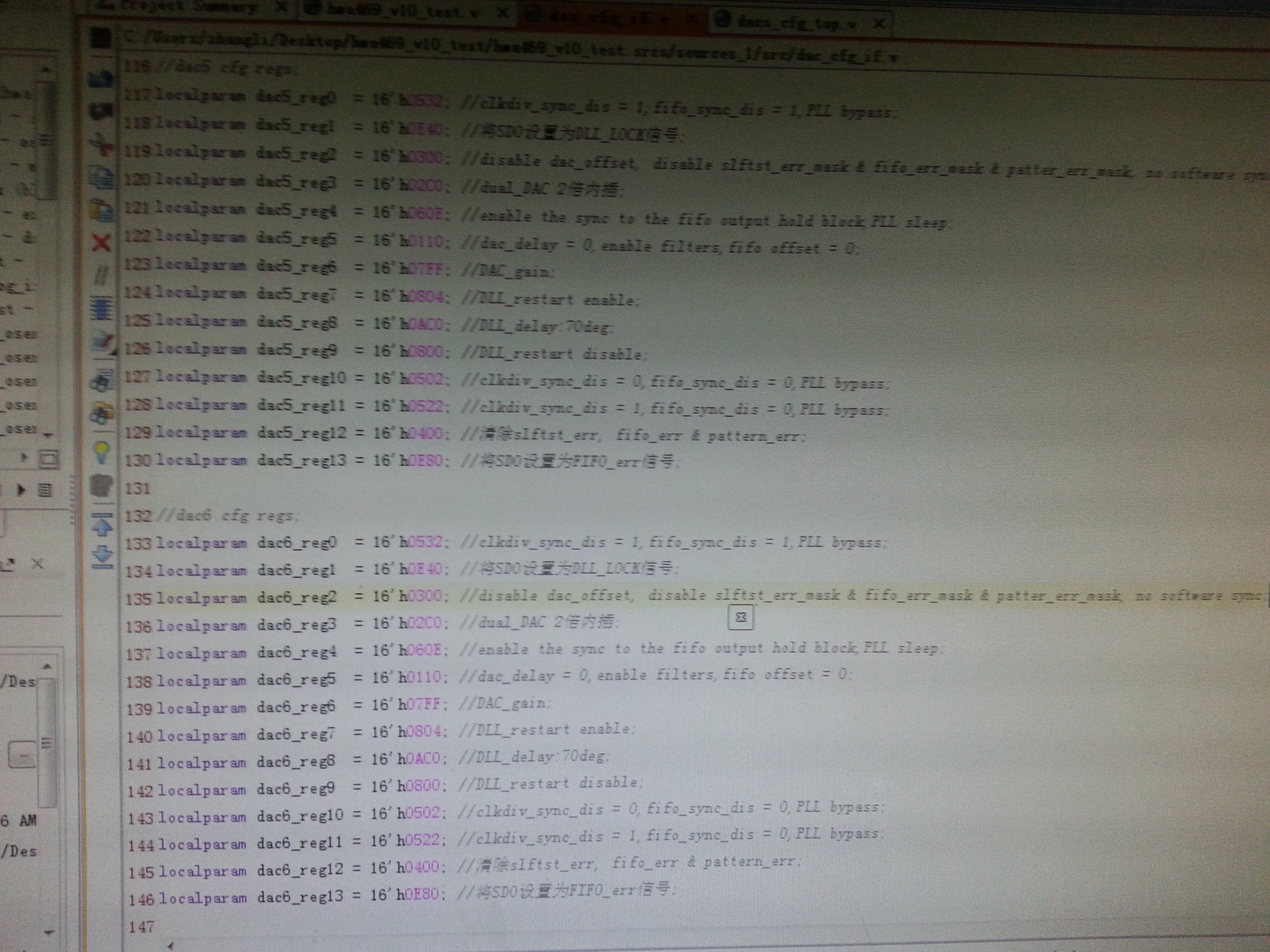
Task: Close the dac_cfg_if.v tab
Action: 693,19
